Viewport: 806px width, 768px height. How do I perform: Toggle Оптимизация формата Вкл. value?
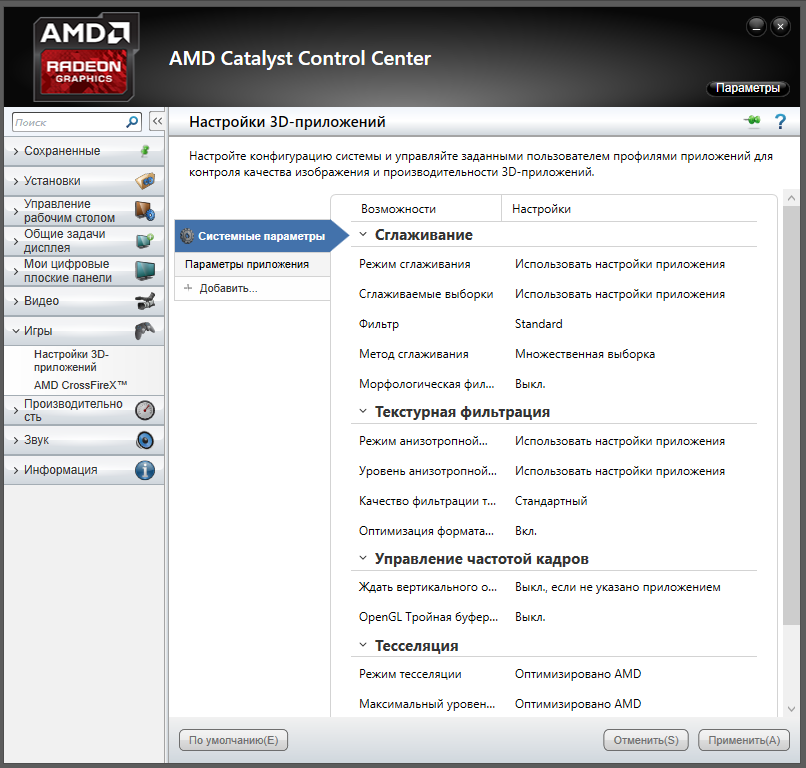(526, 531)
